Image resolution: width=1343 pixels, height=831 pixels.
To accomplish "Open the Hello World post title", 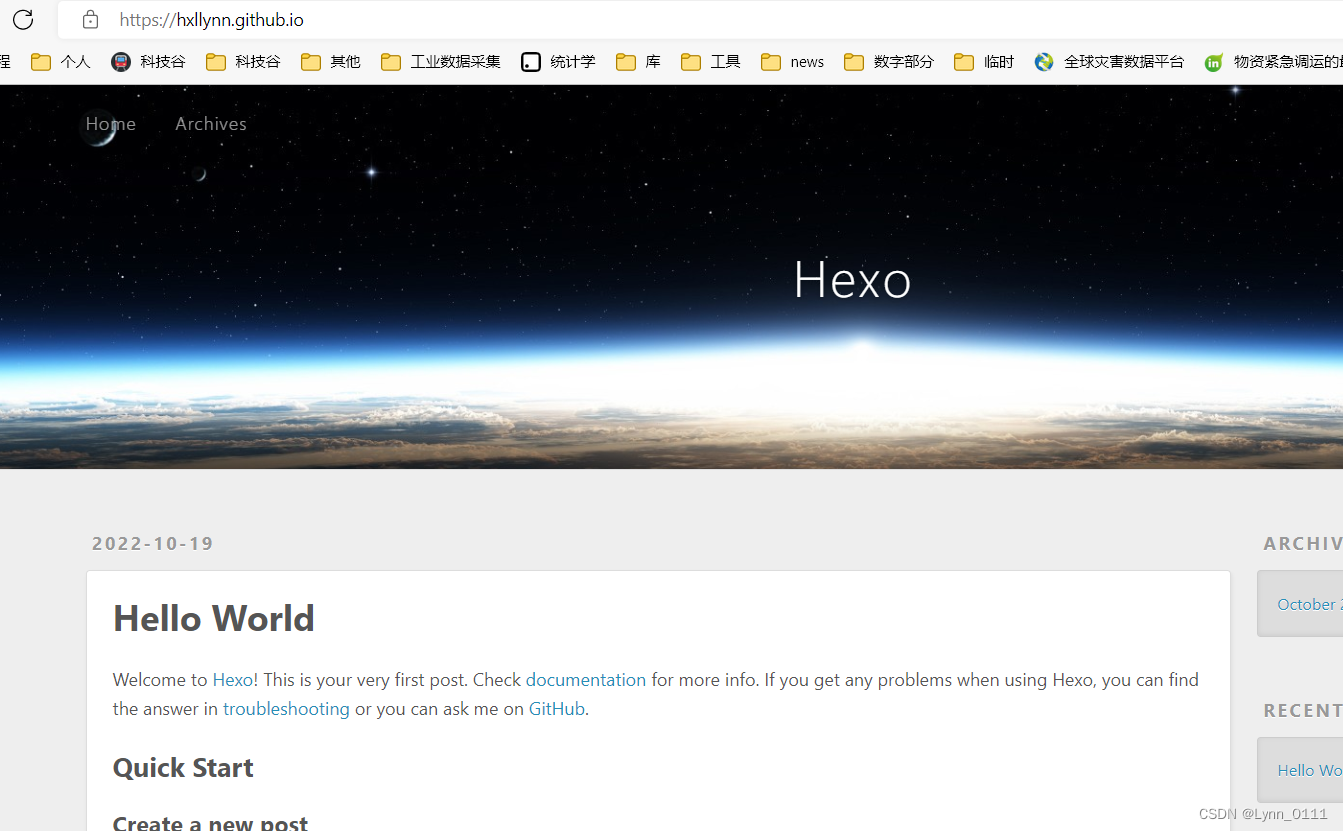I will pos(214,618).
